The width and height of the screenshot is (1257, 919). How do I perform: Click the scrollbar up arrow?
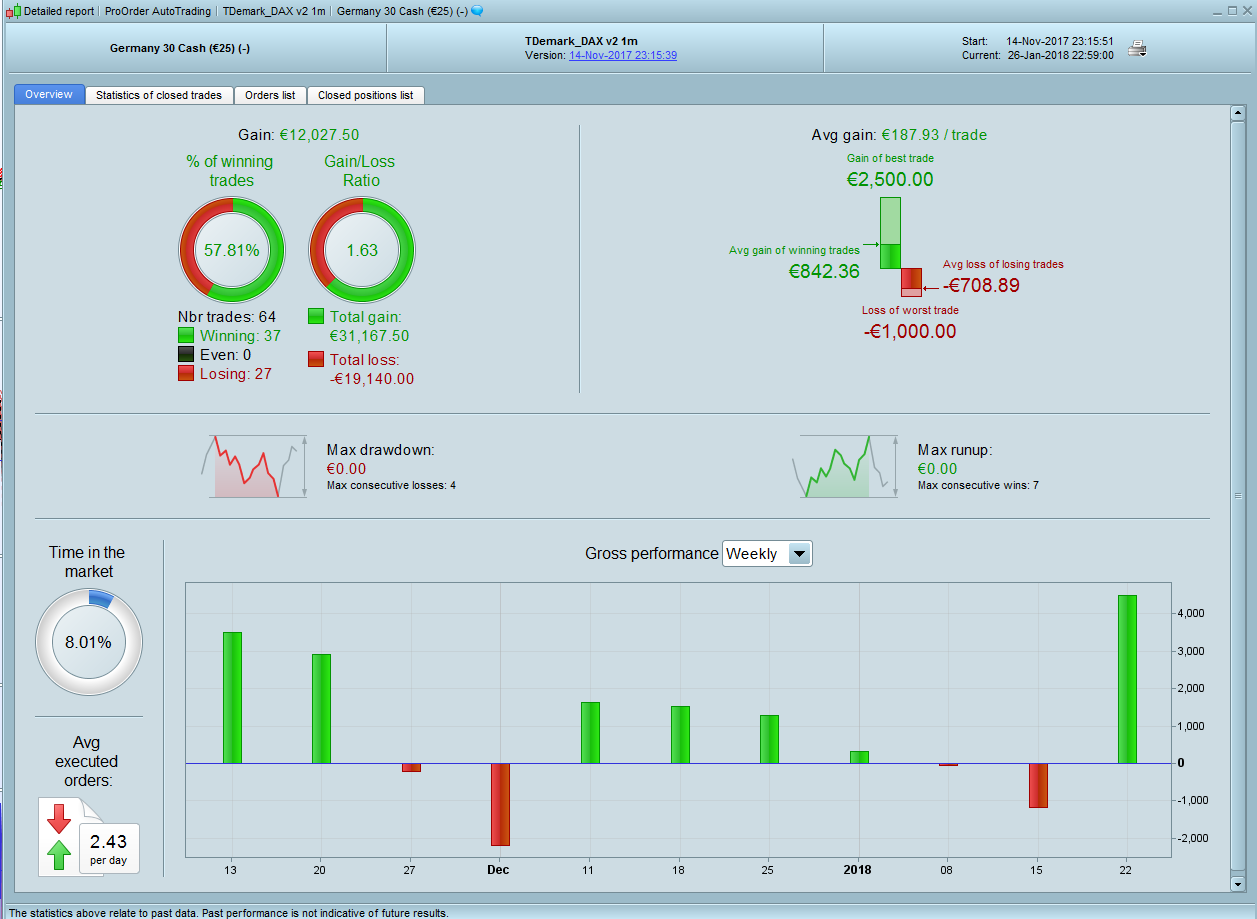pyautogui.click(x=1237, y=113)
